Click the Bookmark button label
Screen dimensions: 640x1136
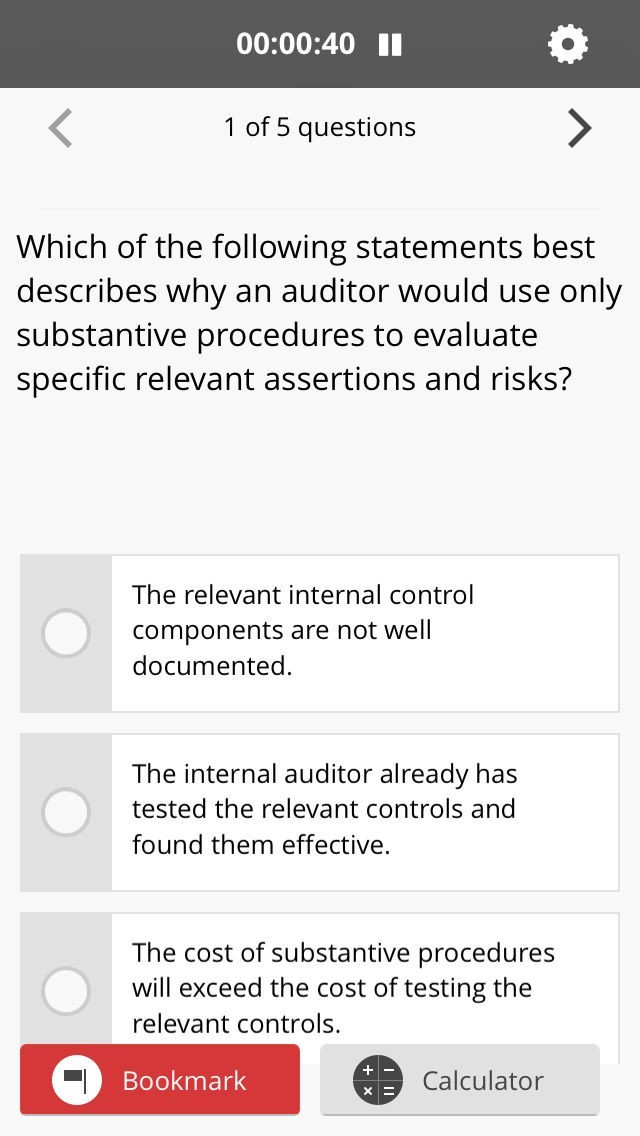pos(184,1081)
